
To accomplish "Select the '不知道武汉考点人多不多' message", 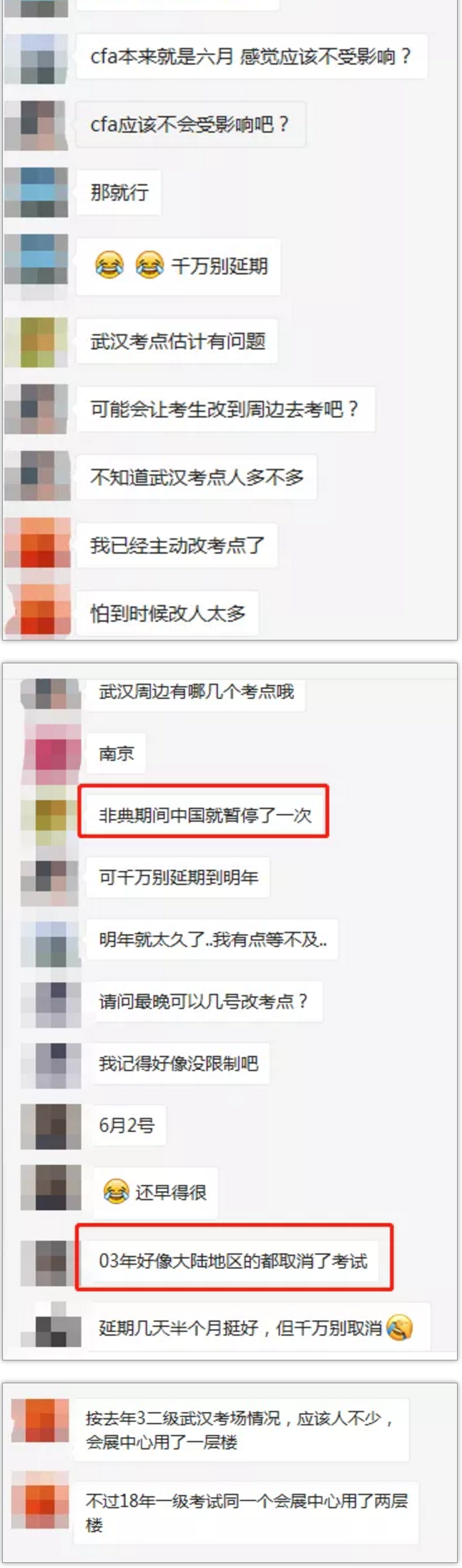I will (197, 477).
